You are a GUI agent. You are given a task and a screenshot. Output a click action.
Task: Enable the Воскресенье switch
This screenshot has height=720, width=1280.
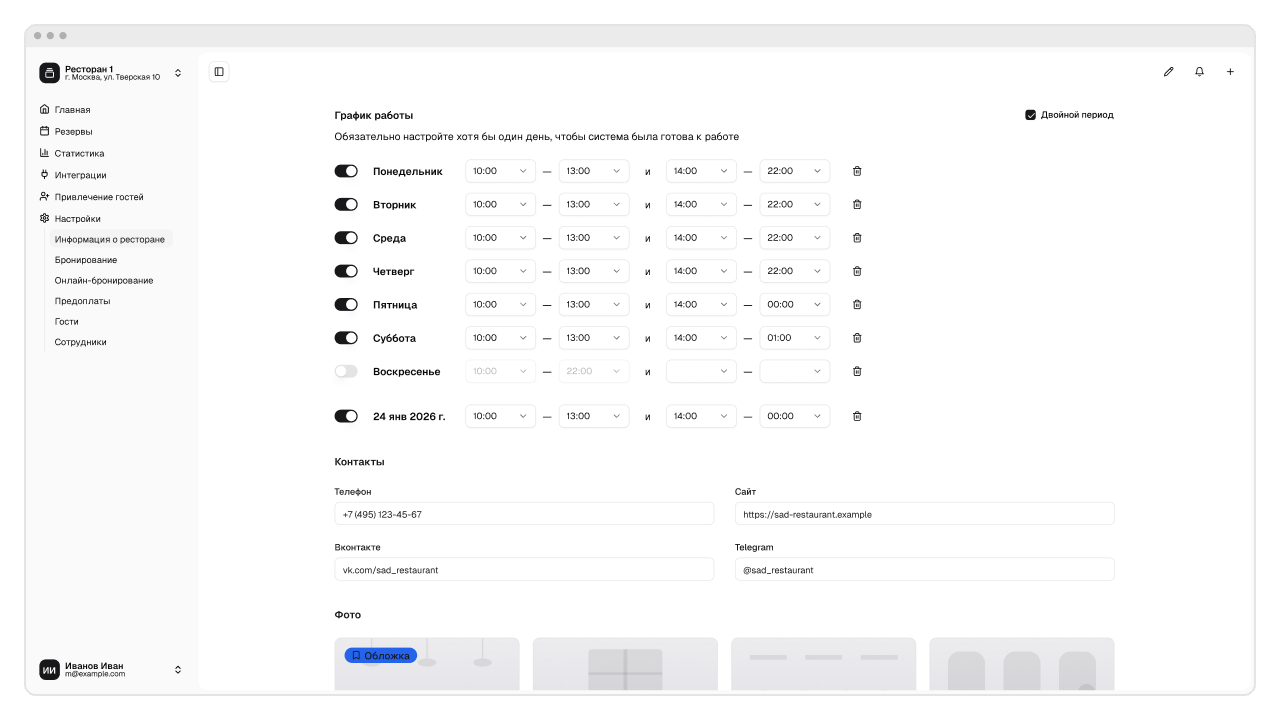(x=346, y=371)
